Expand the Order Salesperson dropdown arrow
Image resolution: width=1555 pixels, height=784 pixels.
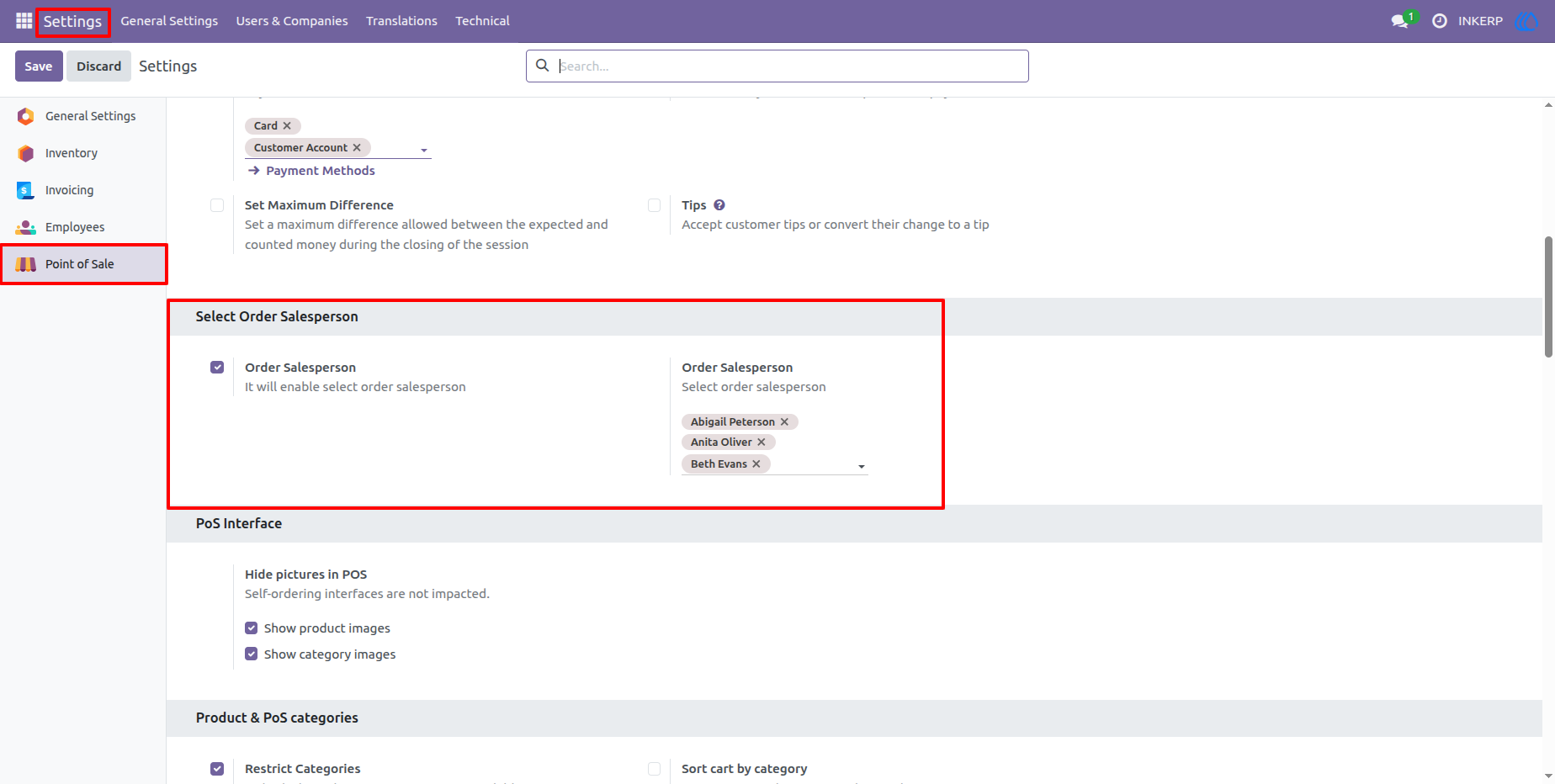click(862, 466)
